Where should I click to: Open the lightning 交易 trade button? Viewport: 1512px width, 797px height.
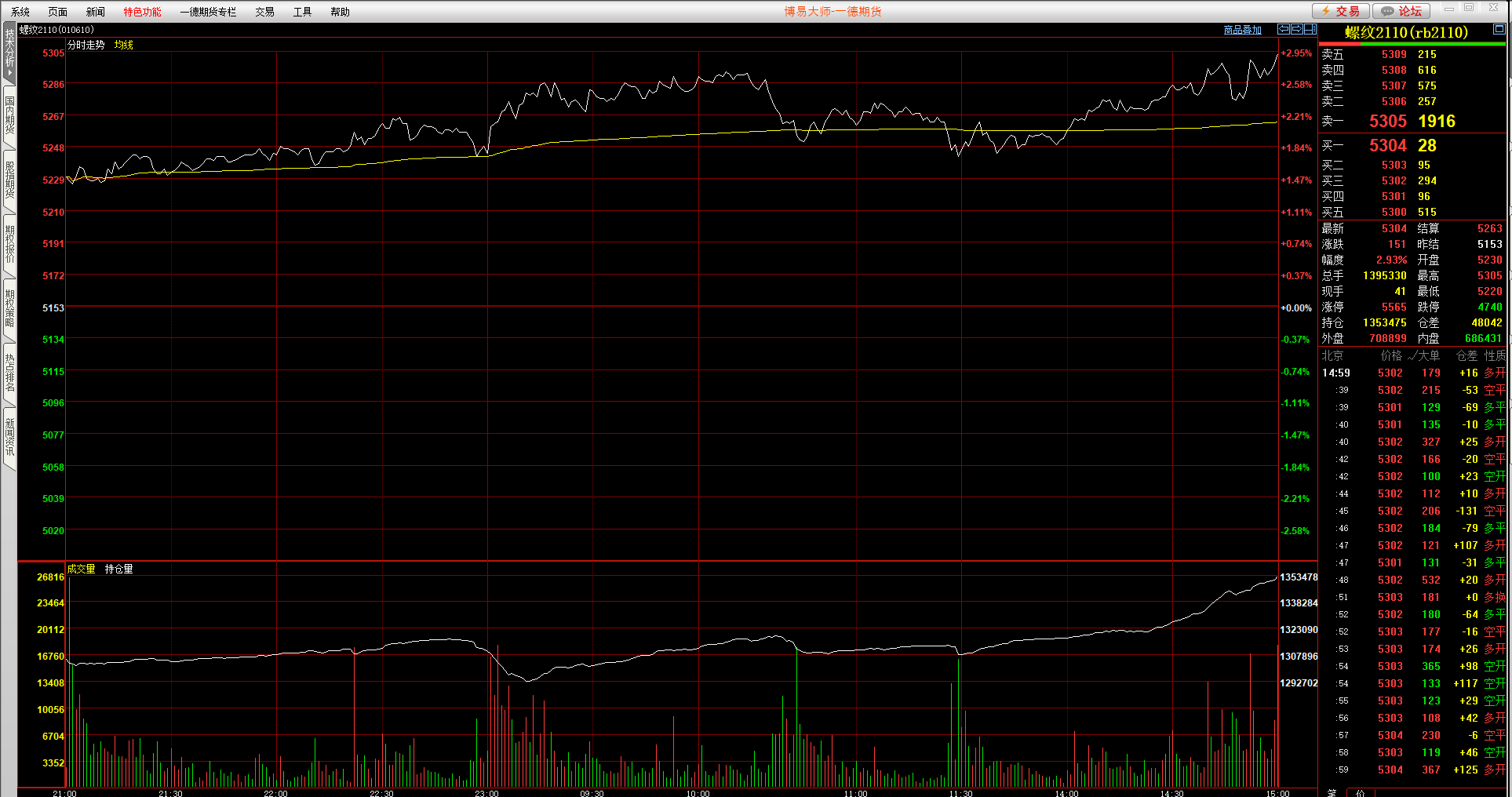(x=1341, y=11)
